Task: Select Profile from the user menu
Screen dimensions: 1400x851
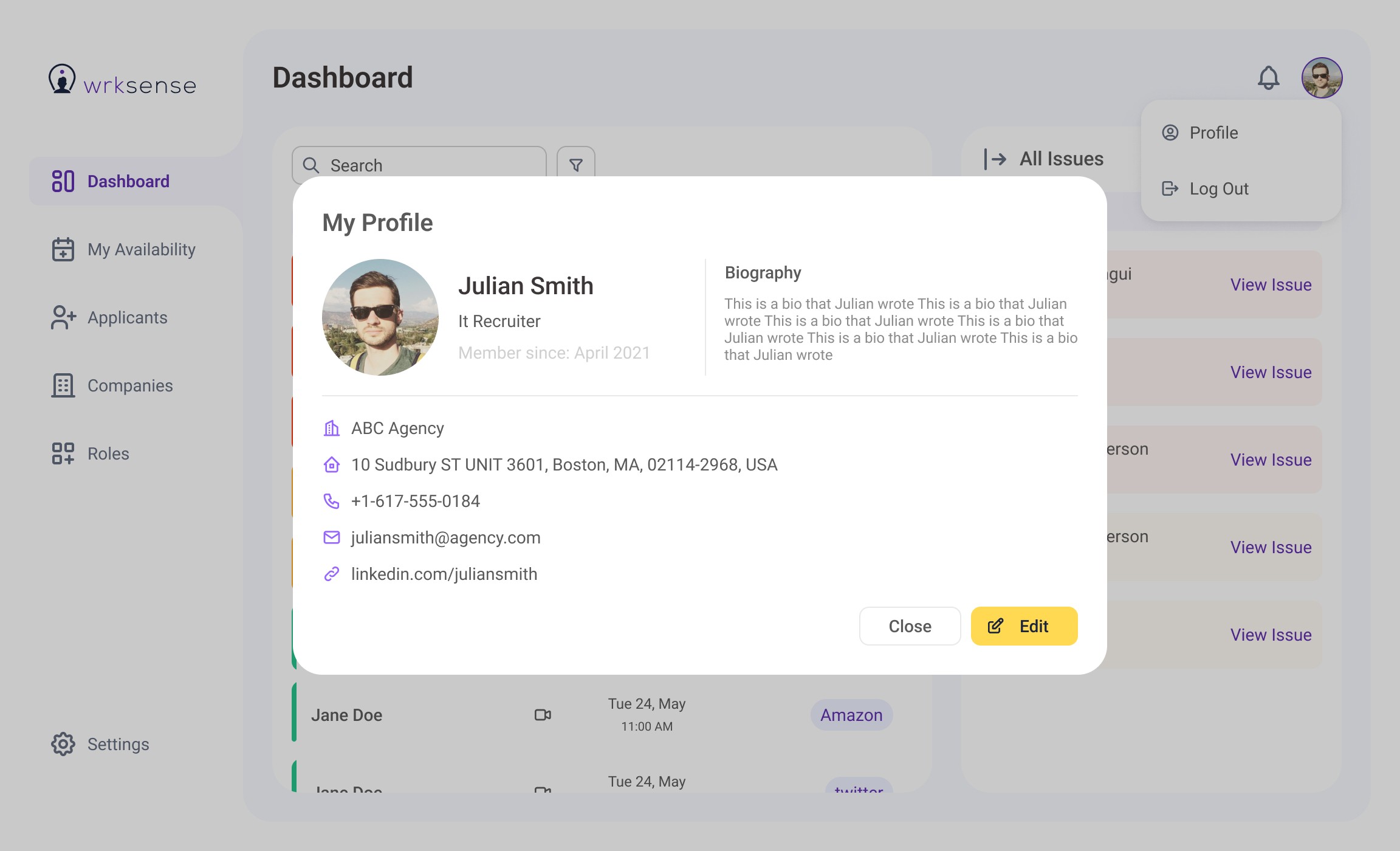Action: click(x=1213, y=133)
